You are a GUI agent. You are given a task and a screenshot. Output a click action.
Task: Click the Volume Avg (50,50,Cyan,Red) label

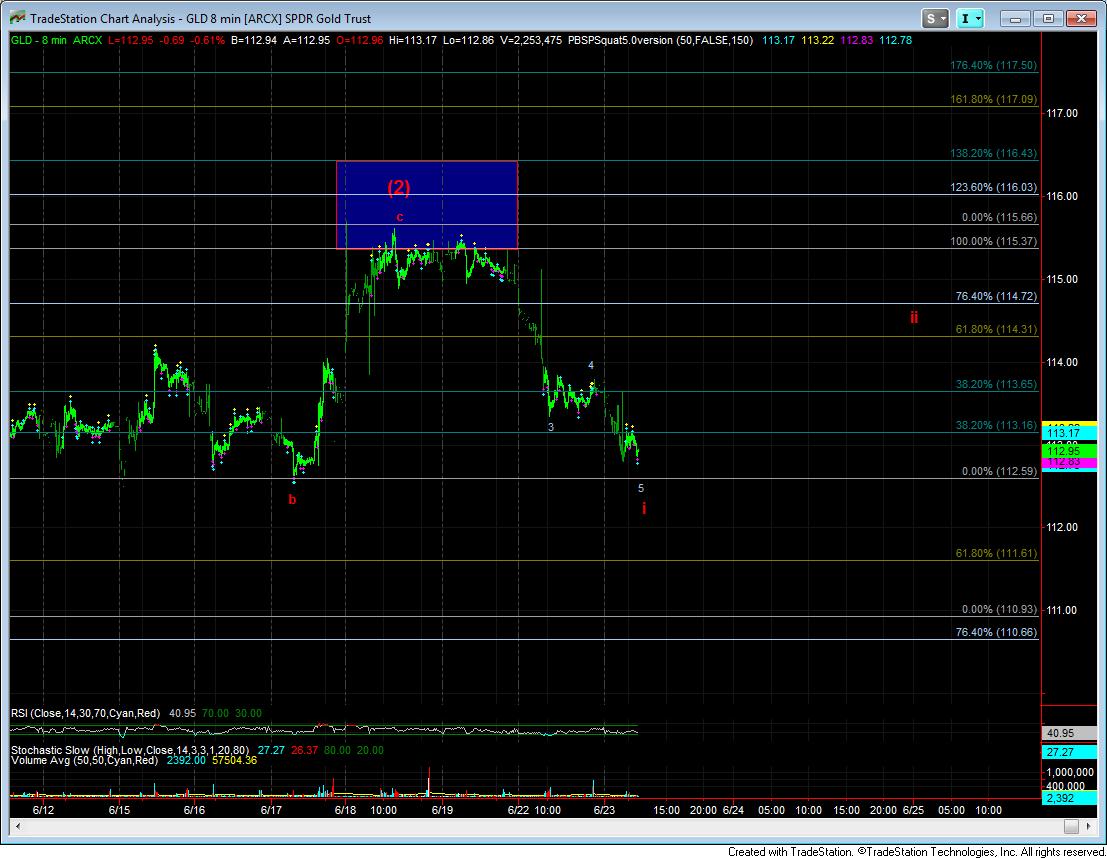[84, 761]
